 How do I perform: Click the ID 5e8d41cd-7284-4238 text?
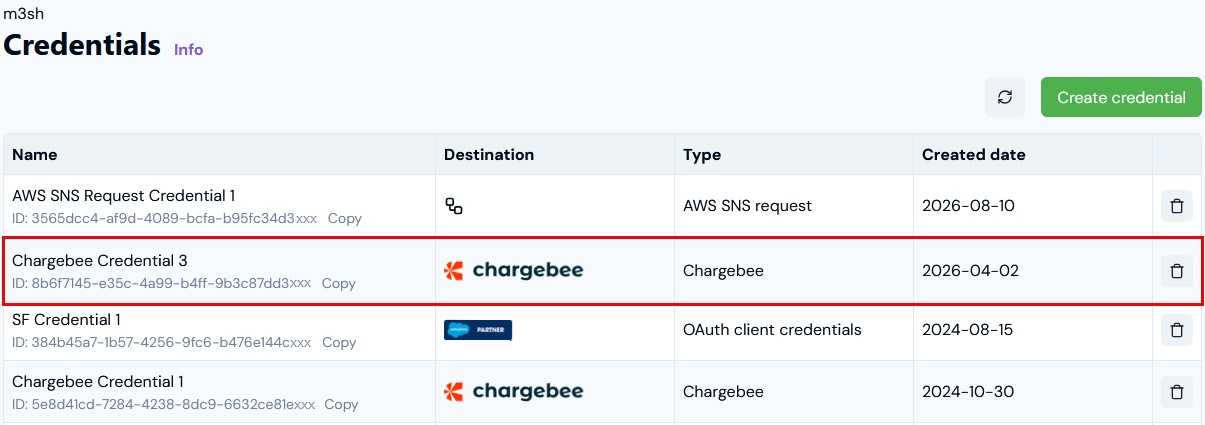click(163, 404)
